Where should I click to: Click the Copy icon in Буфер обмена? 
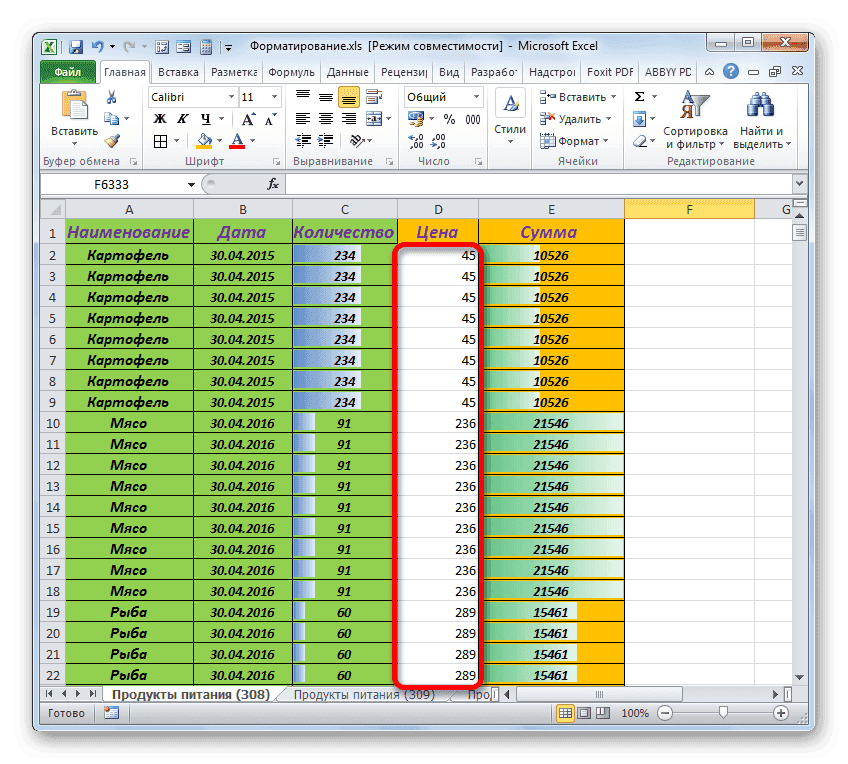pos(110,118)
